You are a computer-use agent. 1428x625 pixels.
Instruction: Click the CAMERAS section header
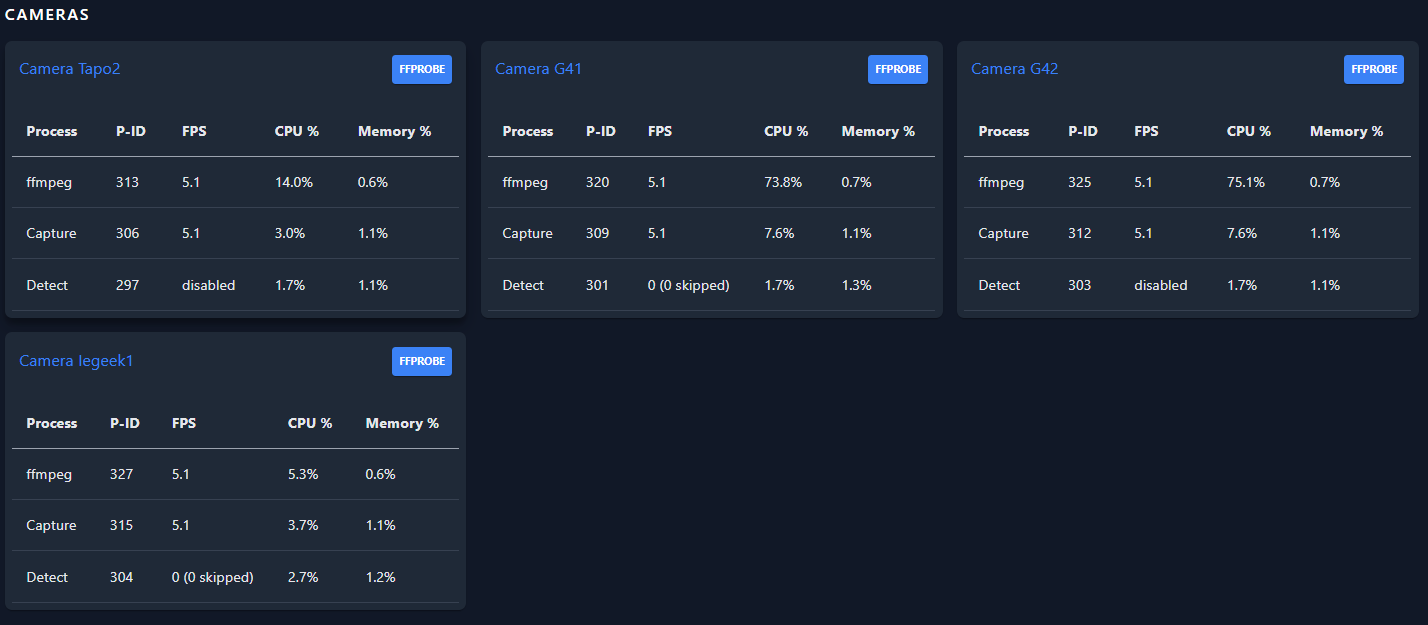[x=49, y=14]
